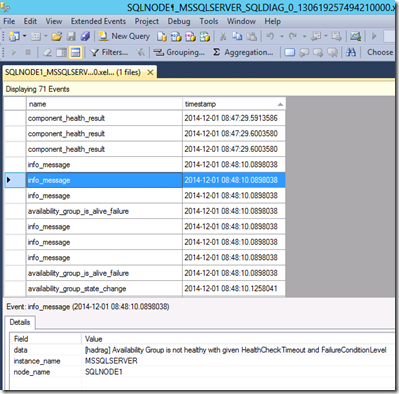399x394 pixels.
Task: Click the Database Engine Query icon
Action: tap(162, 36)
